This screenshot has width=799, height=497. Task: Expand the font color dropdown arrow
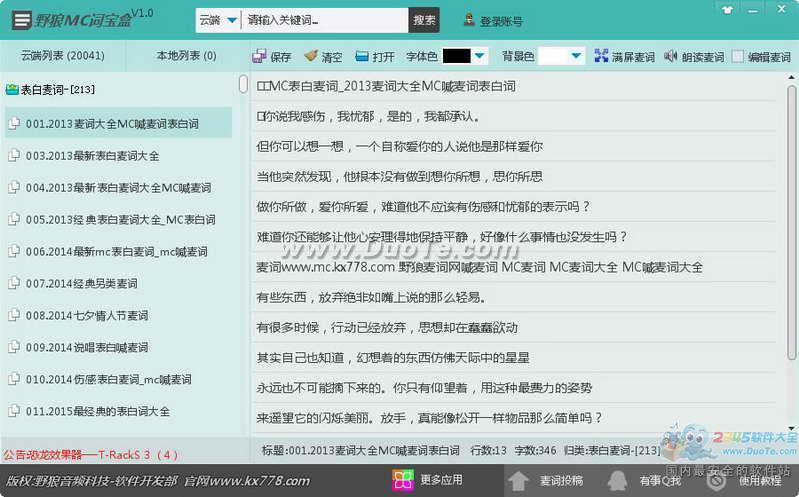point(480,56)
